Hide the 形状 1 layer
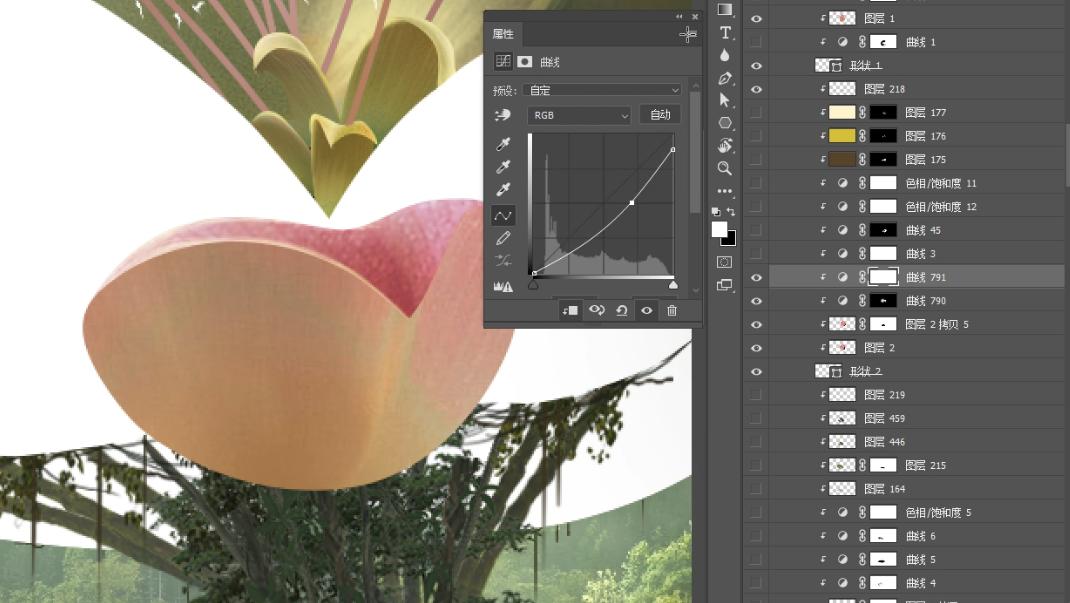Screen dimensions: 1070x603 (756, 66)
